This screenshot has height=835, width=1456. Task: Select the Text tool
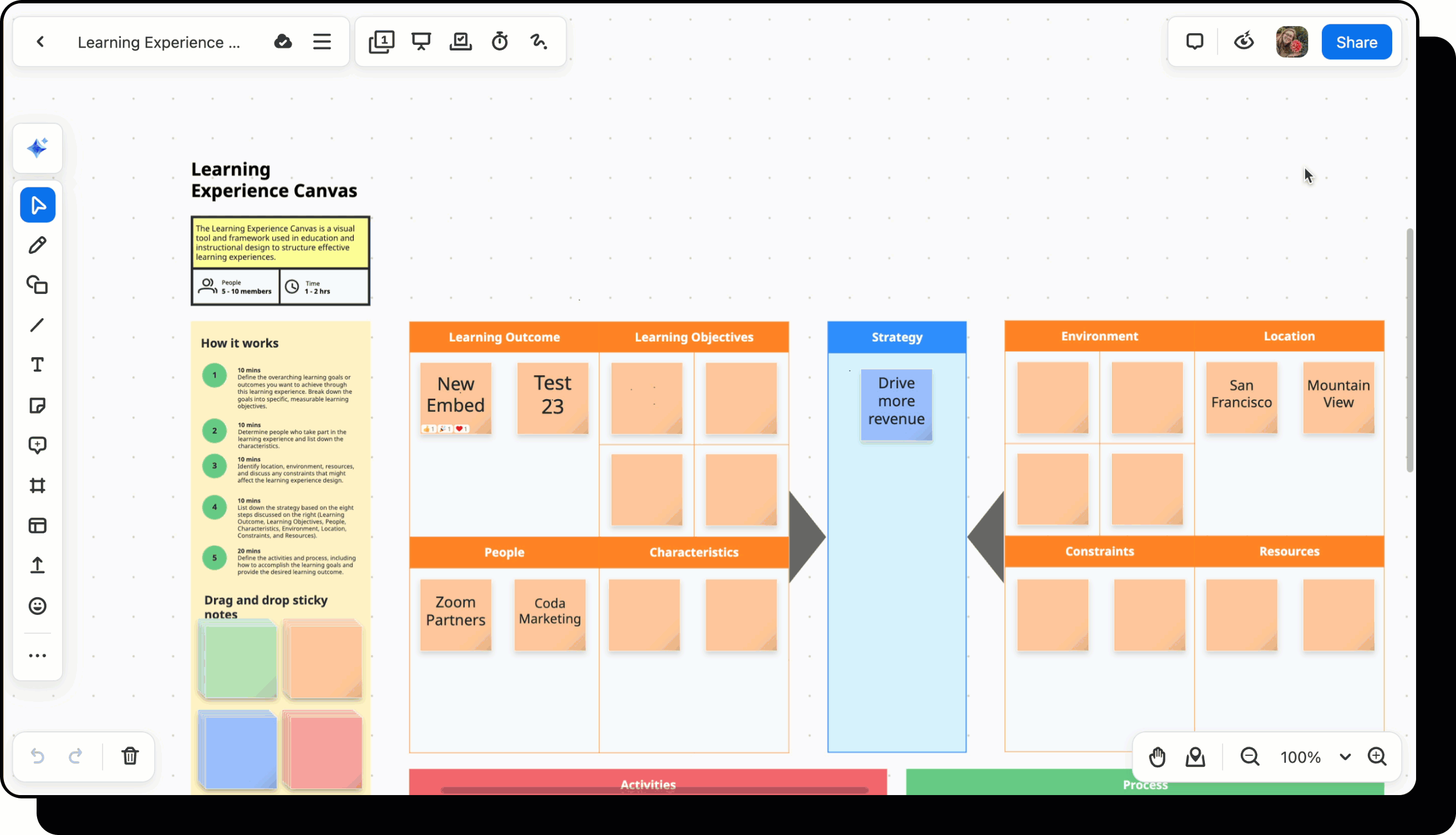[37, 364]
